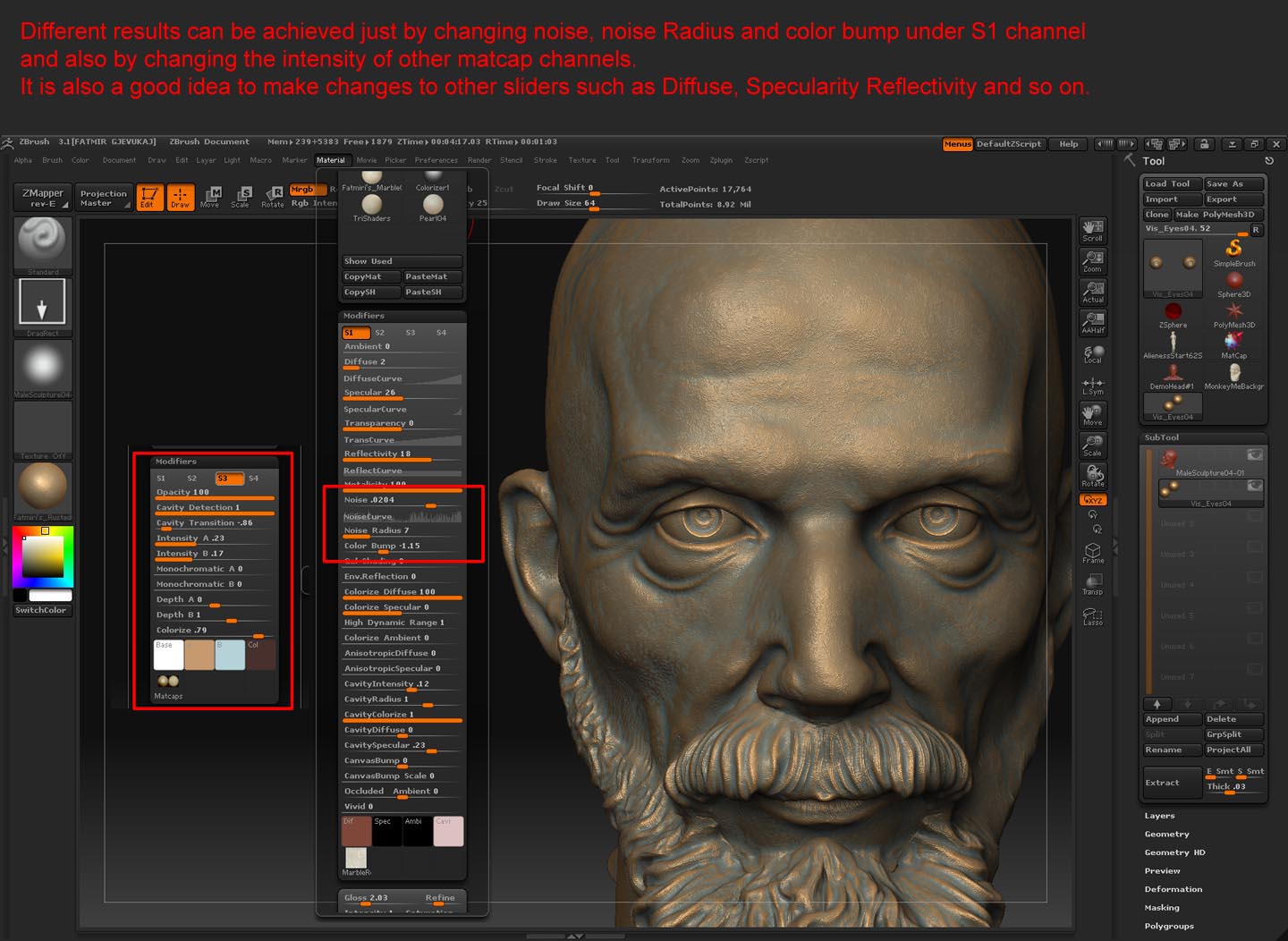Pick the MatCap tool icon

(1234, 344)
